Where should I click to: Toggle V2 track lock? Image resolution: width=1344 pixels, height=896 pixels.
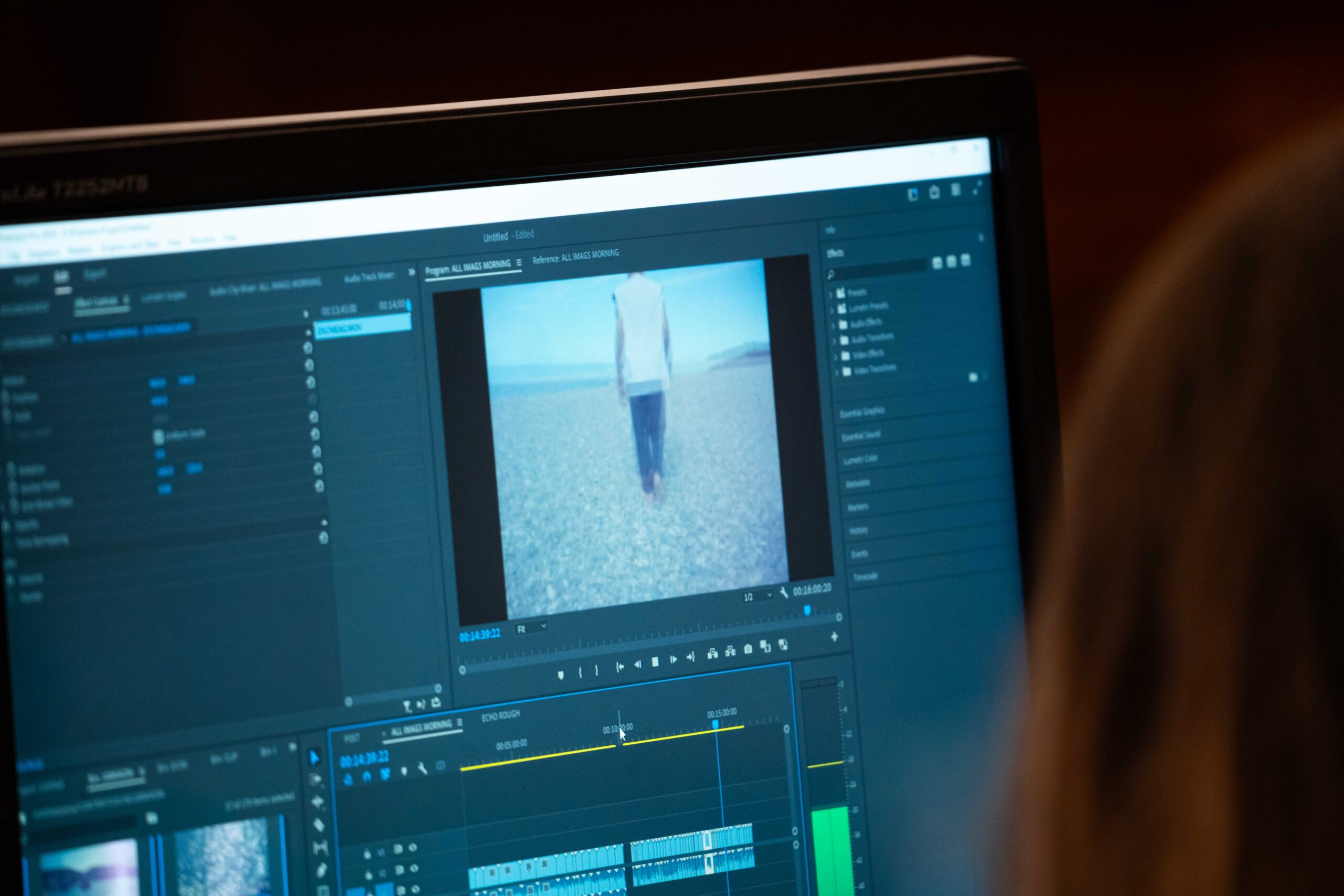(x=369, y=875)
